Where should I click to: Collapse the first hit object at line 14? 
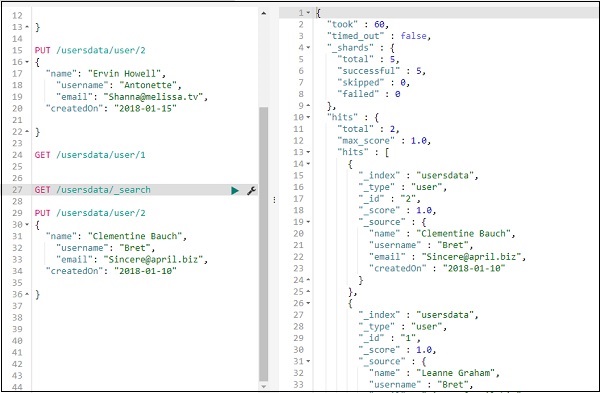pos(308,164)
